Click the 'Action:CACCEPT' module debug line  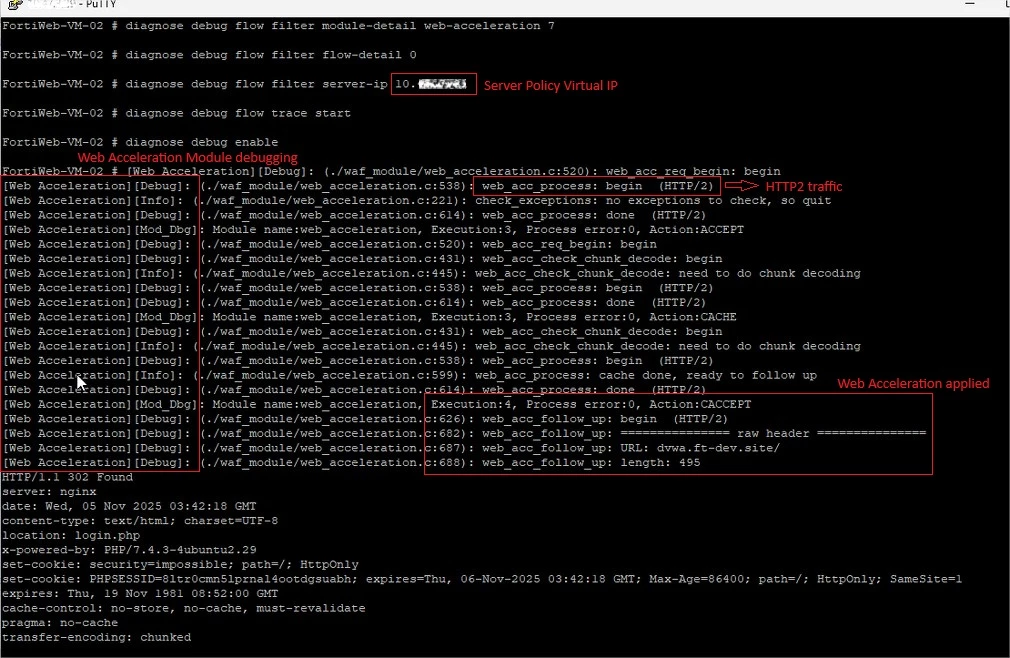[x=377, y=404]
